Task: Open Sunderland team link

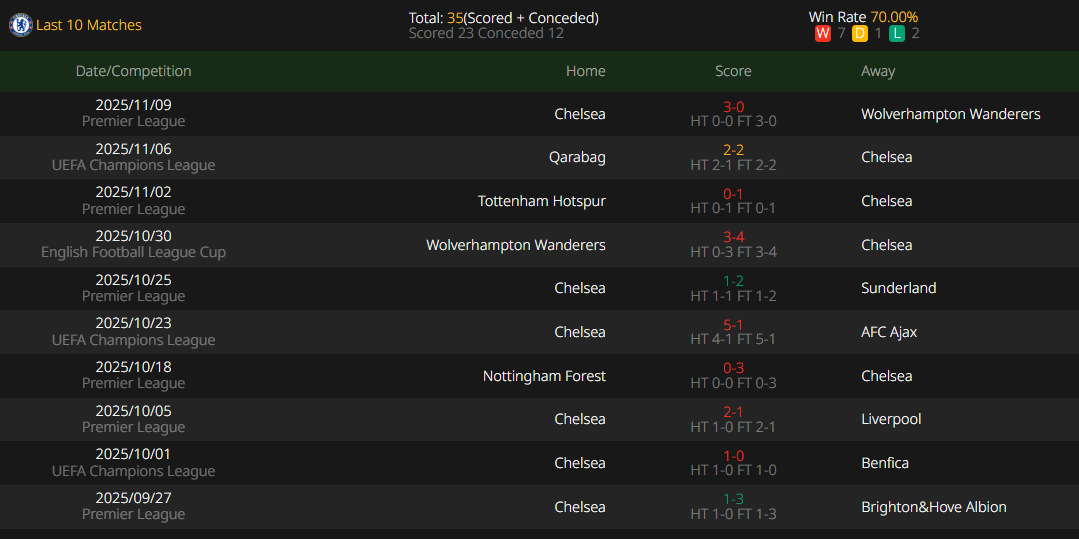Action: tap(898, 288)
